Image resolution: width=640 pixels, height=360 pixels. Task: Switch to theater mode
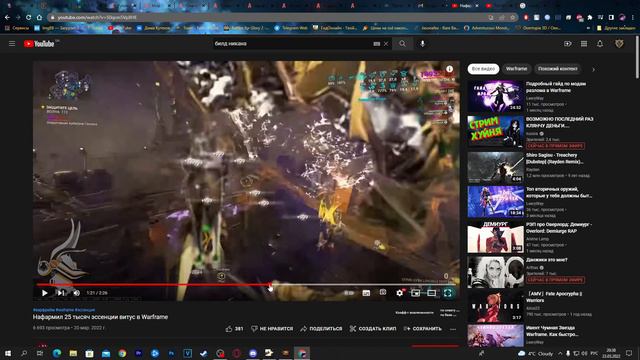431,293
